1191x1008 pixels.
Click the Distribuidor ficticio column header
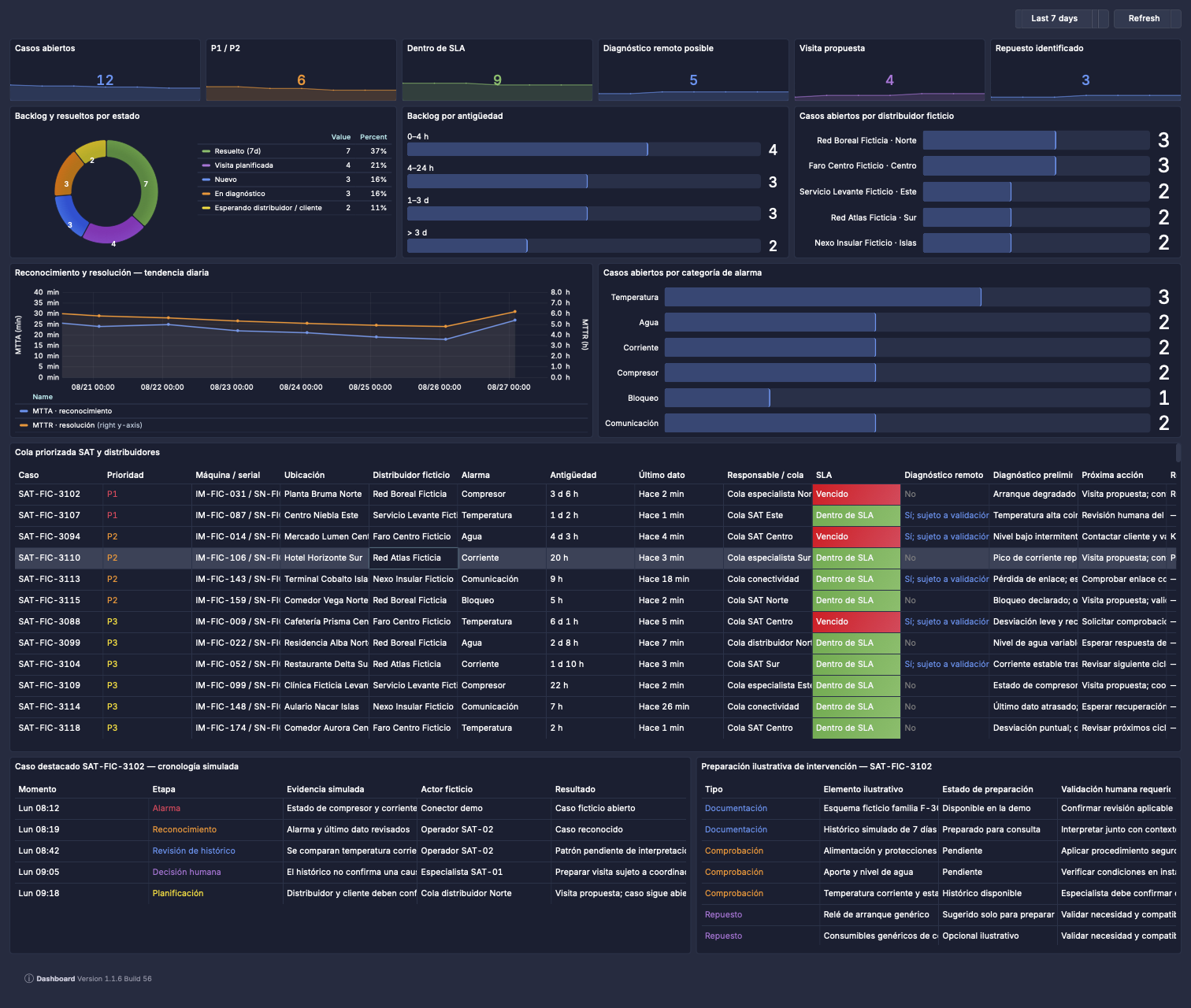411,475
